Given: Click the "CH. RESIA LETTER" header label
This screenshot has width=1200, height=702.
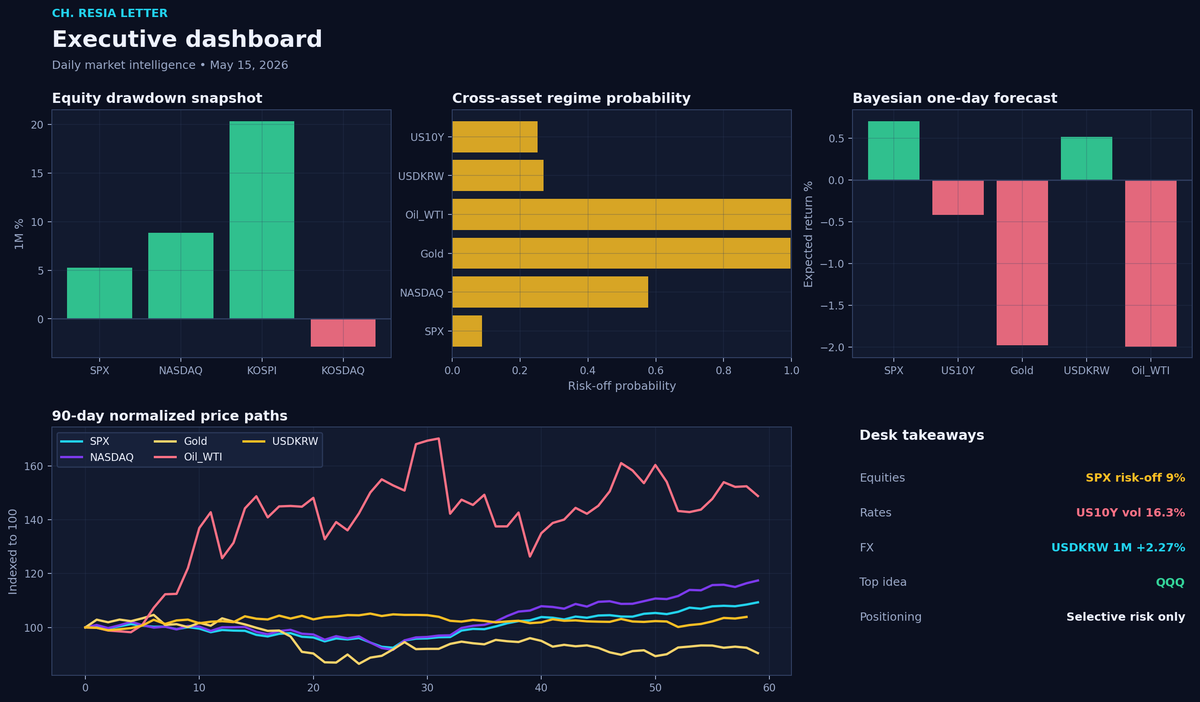Looking at the screenshot, I should (110, 14).
